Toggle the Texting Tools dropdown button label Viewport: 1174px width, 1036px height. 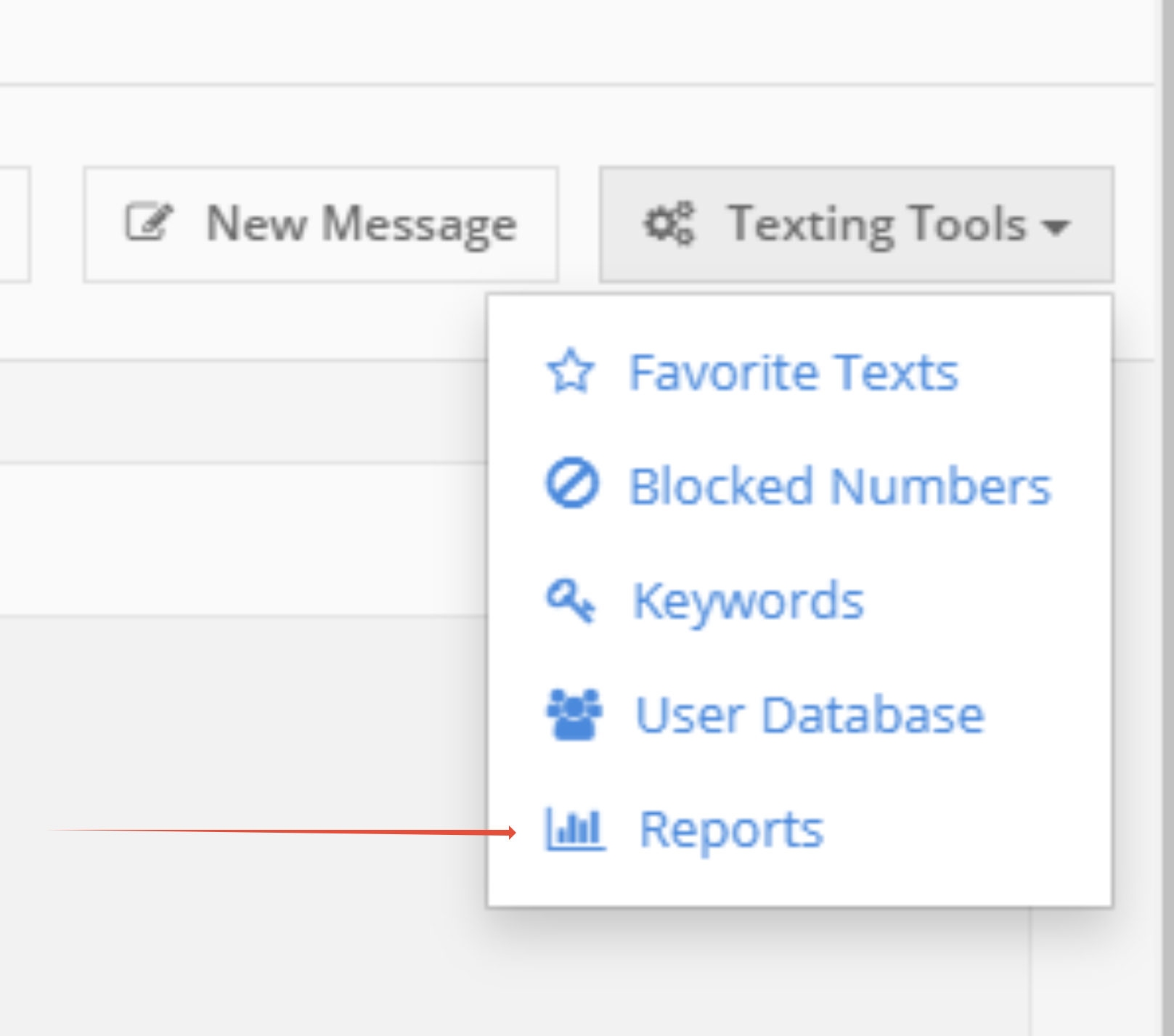(876, 224)
